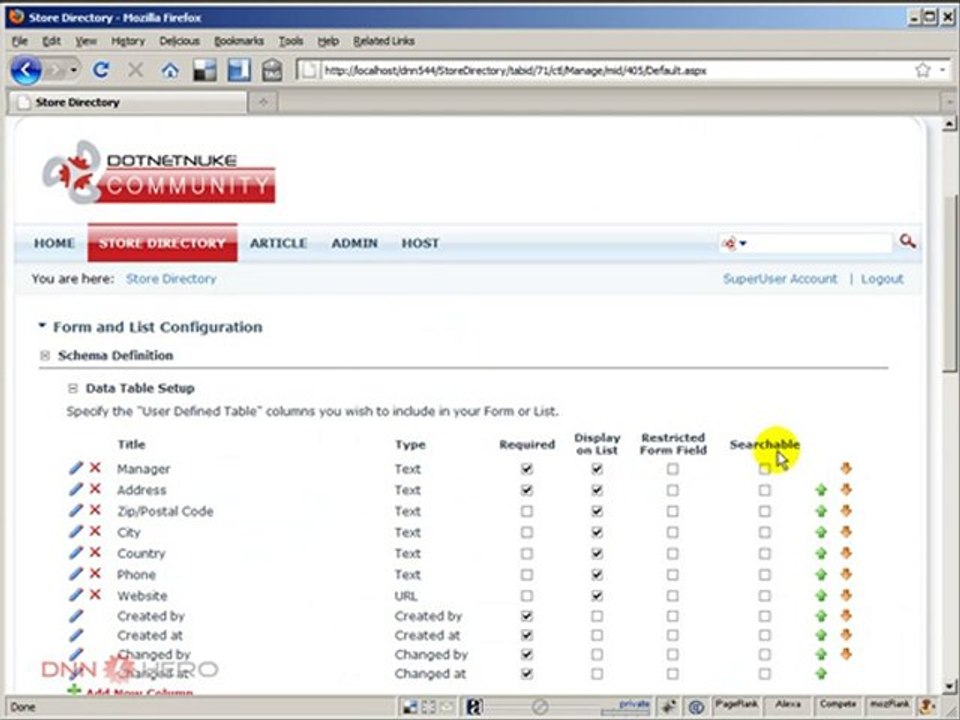
Task: Move the Address row down
Action: click(846, 489)
